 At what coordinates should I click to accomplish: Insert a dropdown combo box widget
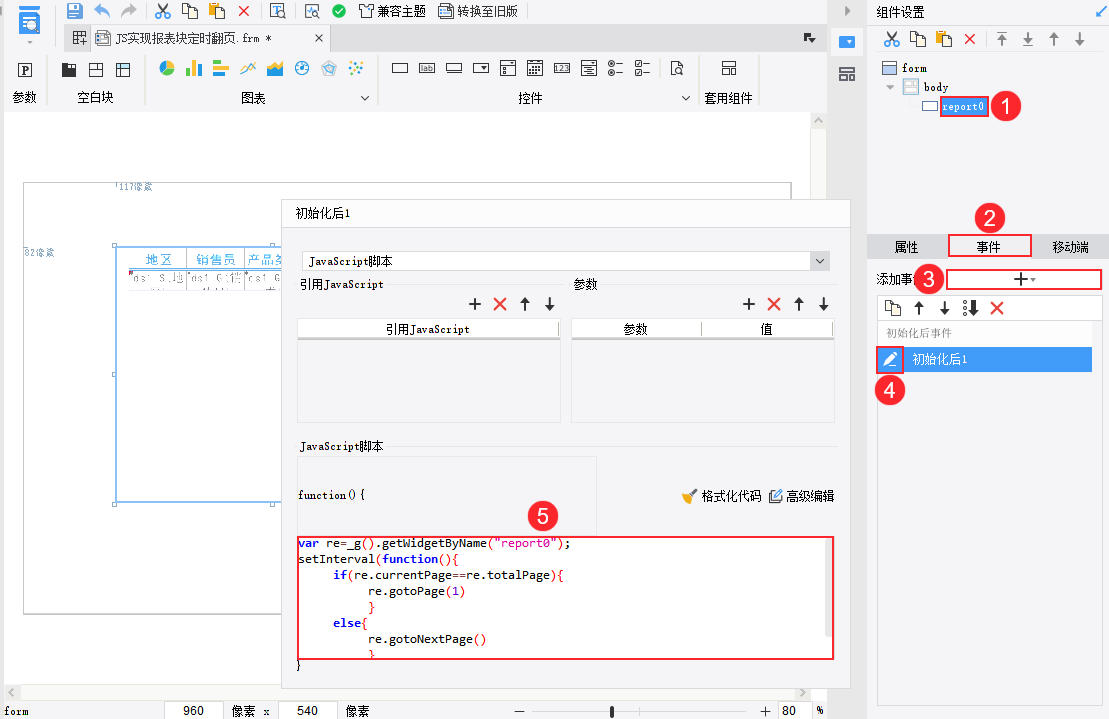[x=481, y=68]
